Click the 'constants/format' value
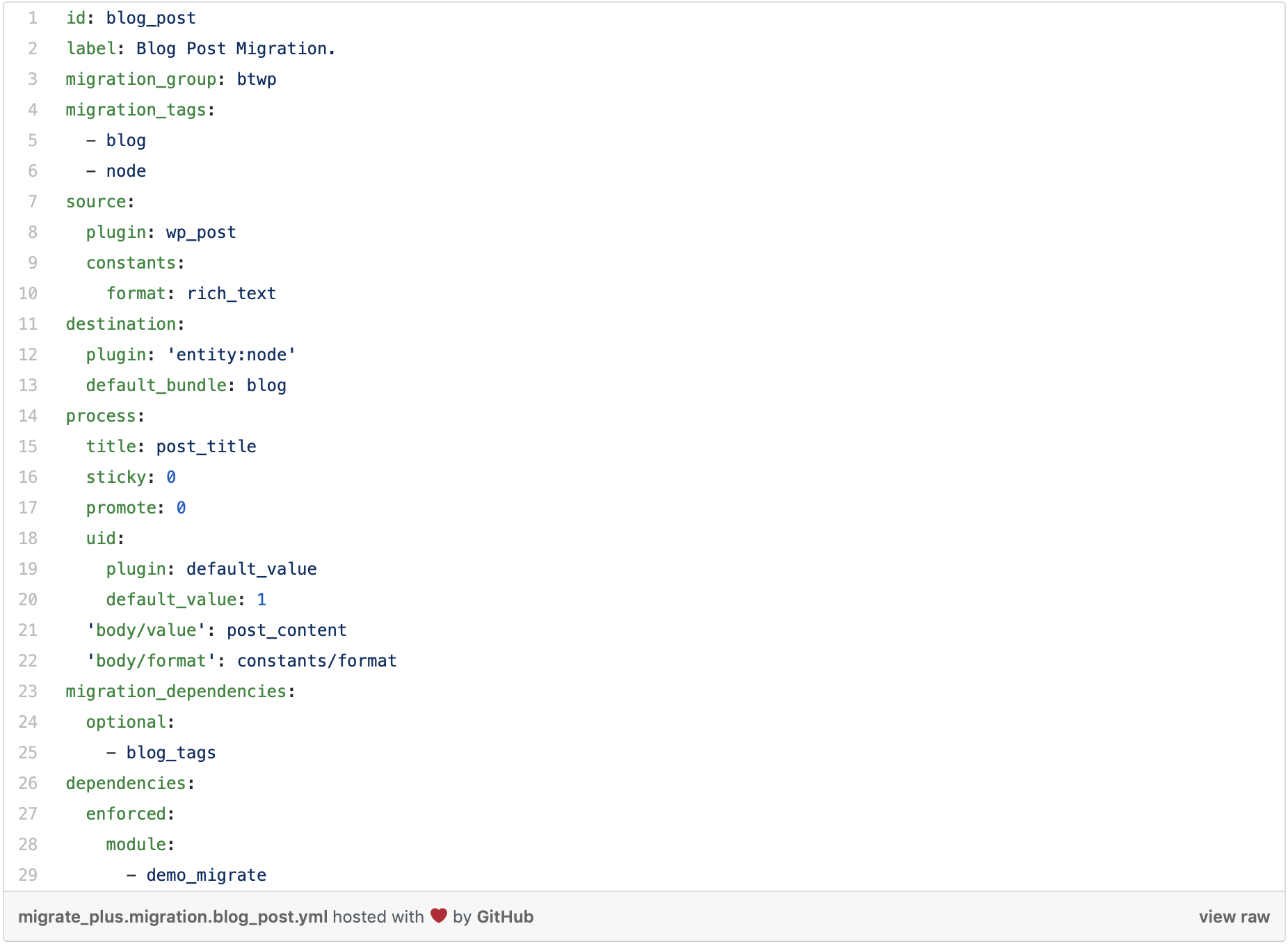The height and width of the screenshot is (949, 1288). click(x=316, y=661)
